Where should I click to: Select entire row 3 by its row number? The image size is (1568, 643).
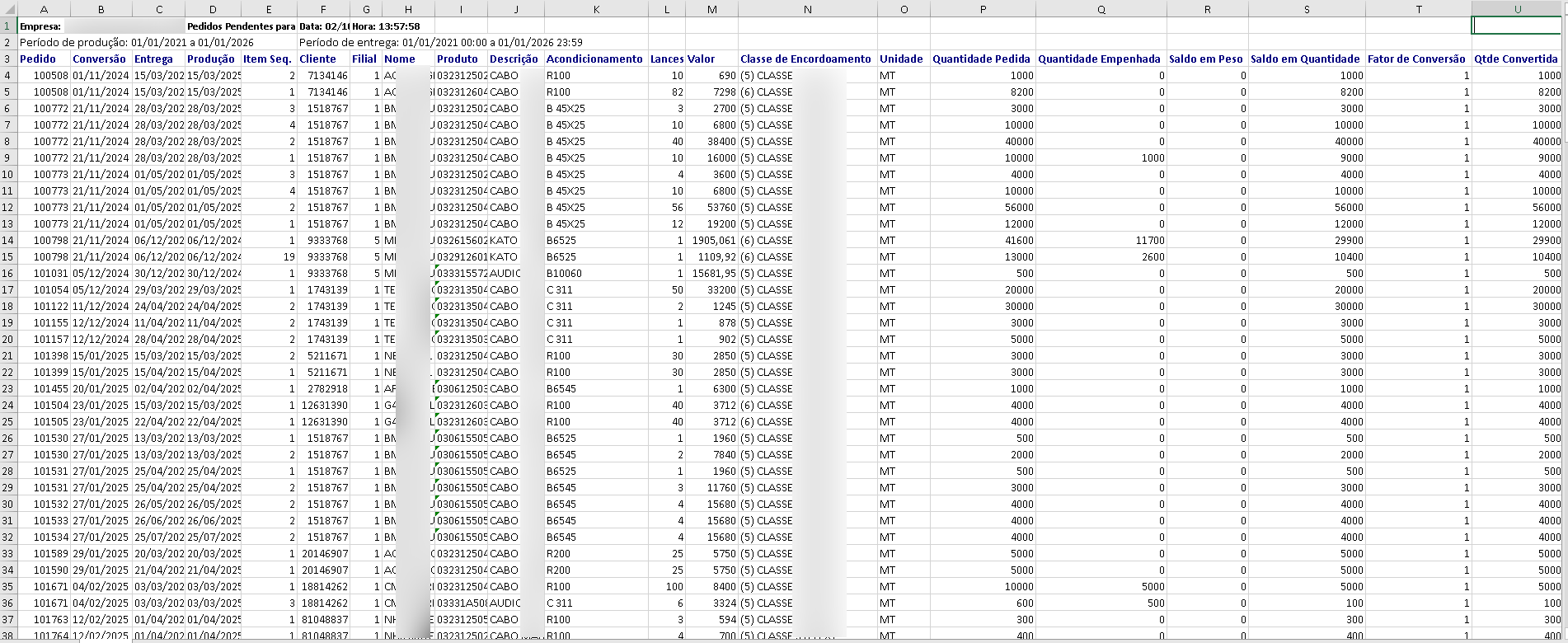[8, 59]
